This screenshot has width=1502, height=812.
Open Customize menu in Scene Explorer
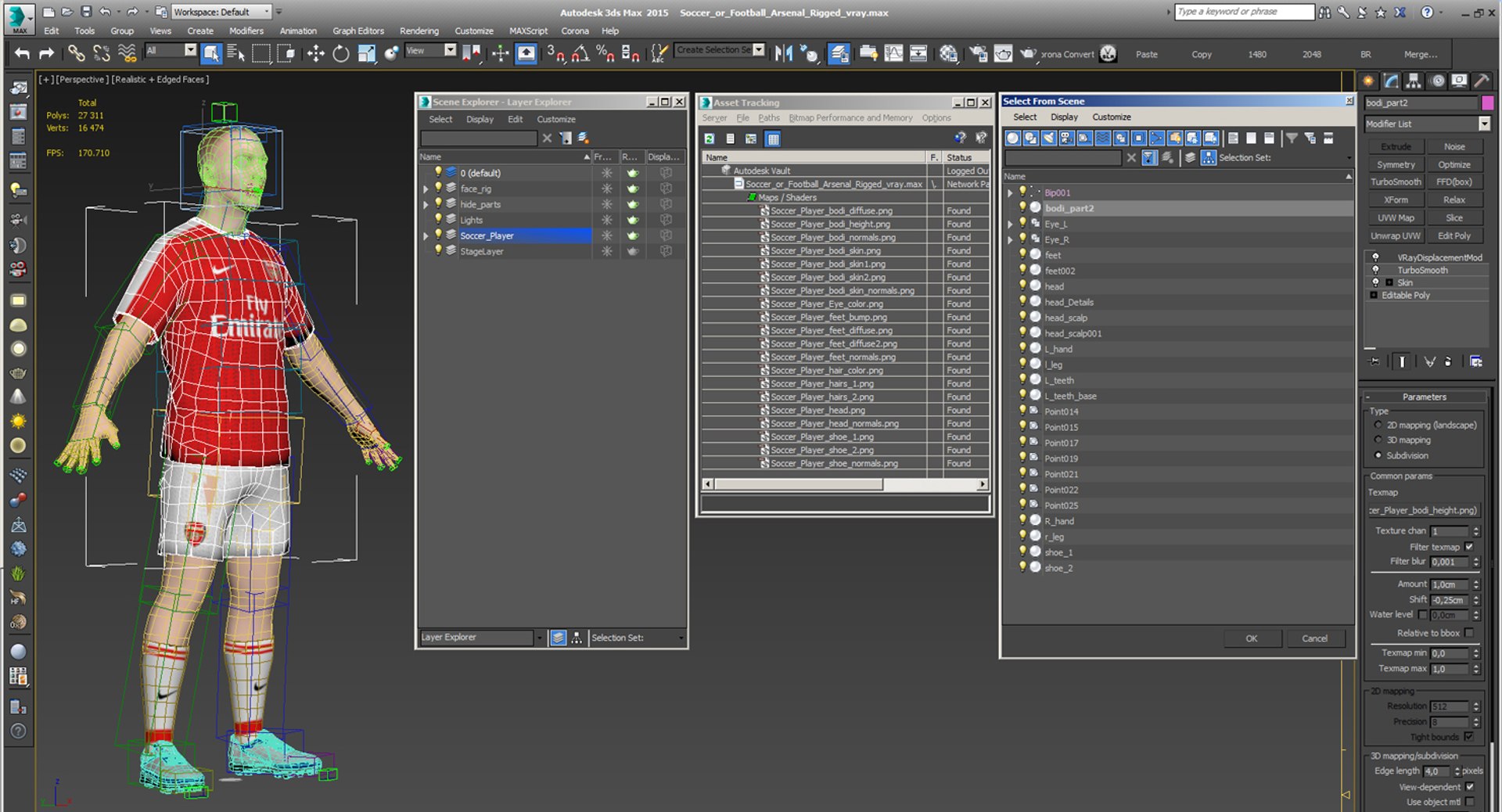pyautogui.click(x=555, y=120)
